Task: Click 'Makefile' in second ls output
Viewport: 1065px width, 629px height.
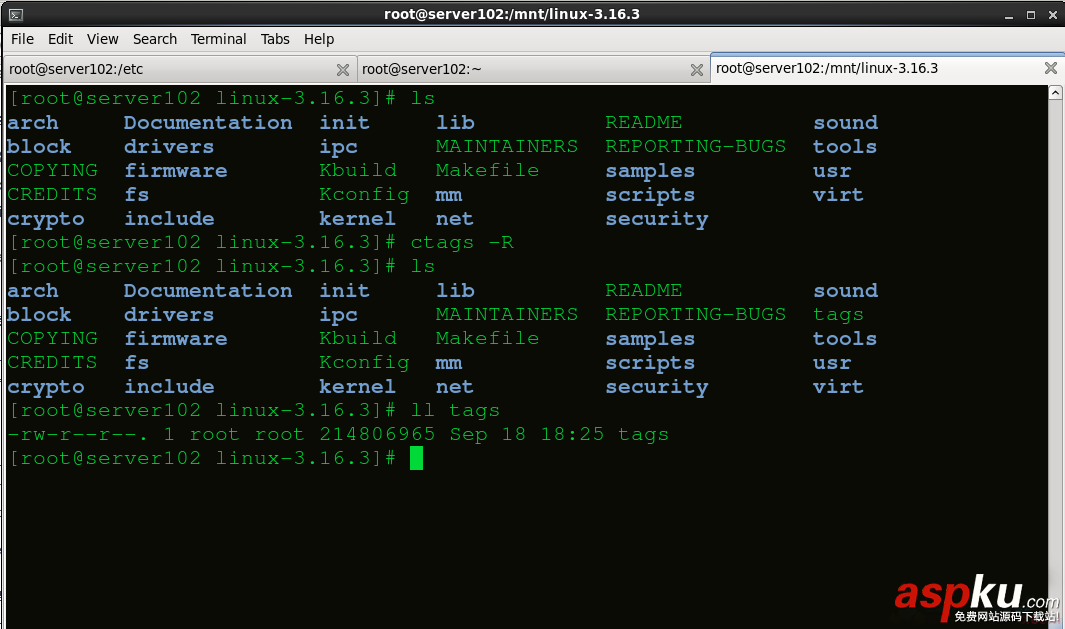Action: click(x=487, y=338)
